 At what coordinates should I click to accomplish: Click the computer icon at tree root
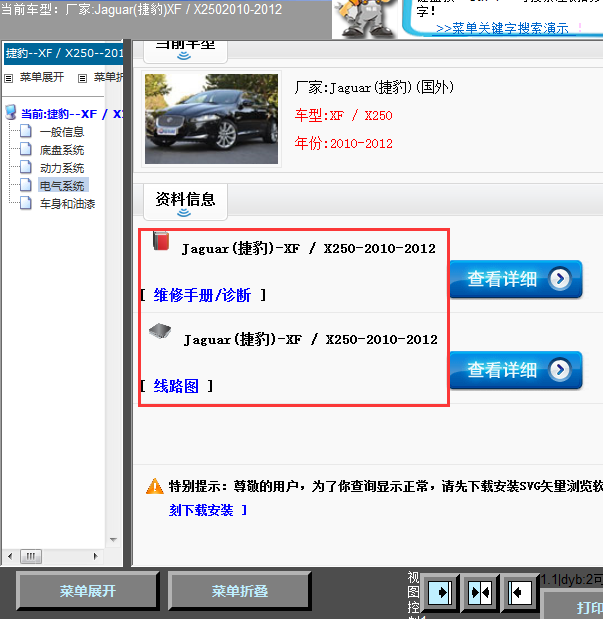(11, 113)
